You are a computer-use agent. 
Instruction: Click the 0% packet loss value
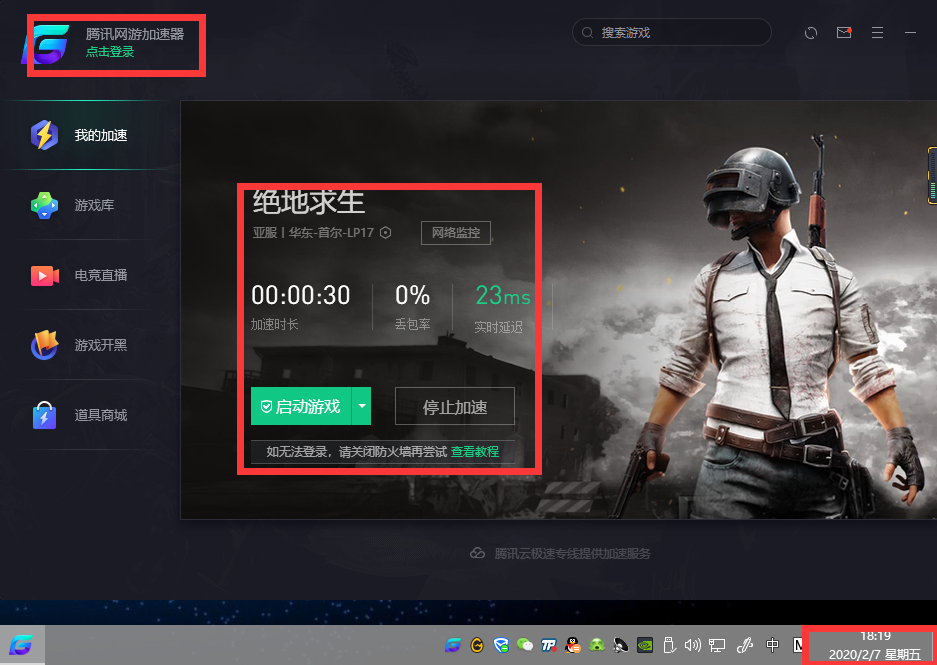(412, 295)
